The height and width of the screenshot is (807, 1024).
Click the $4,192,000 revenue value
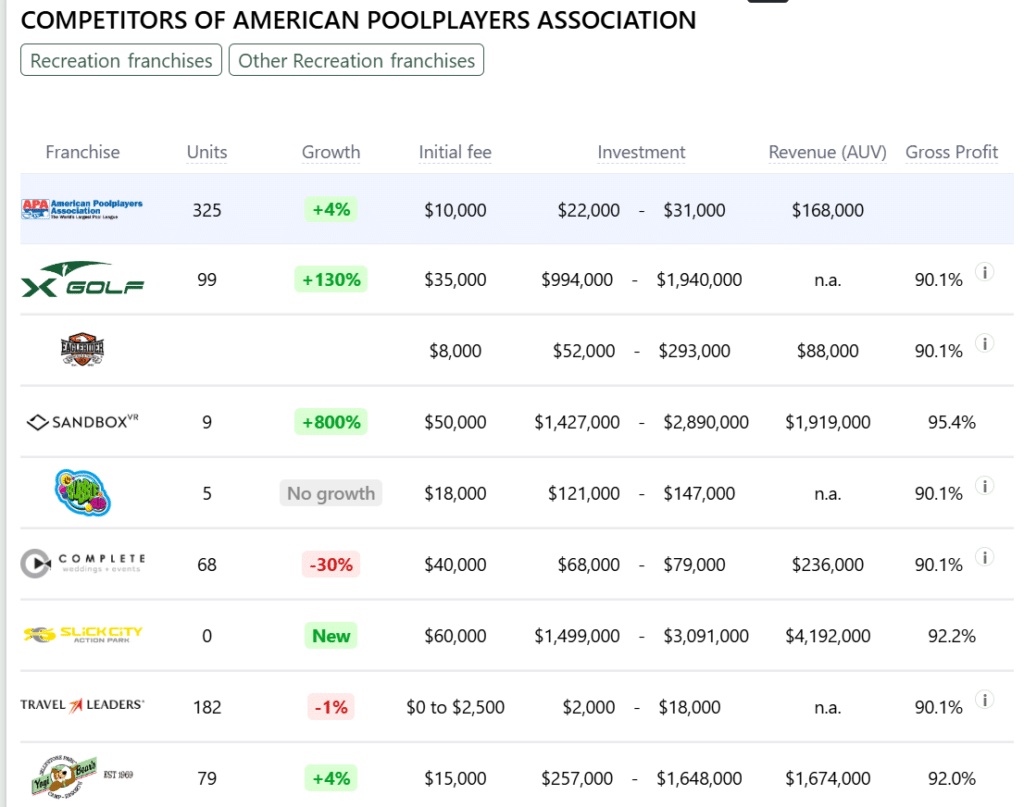point(827,636)
